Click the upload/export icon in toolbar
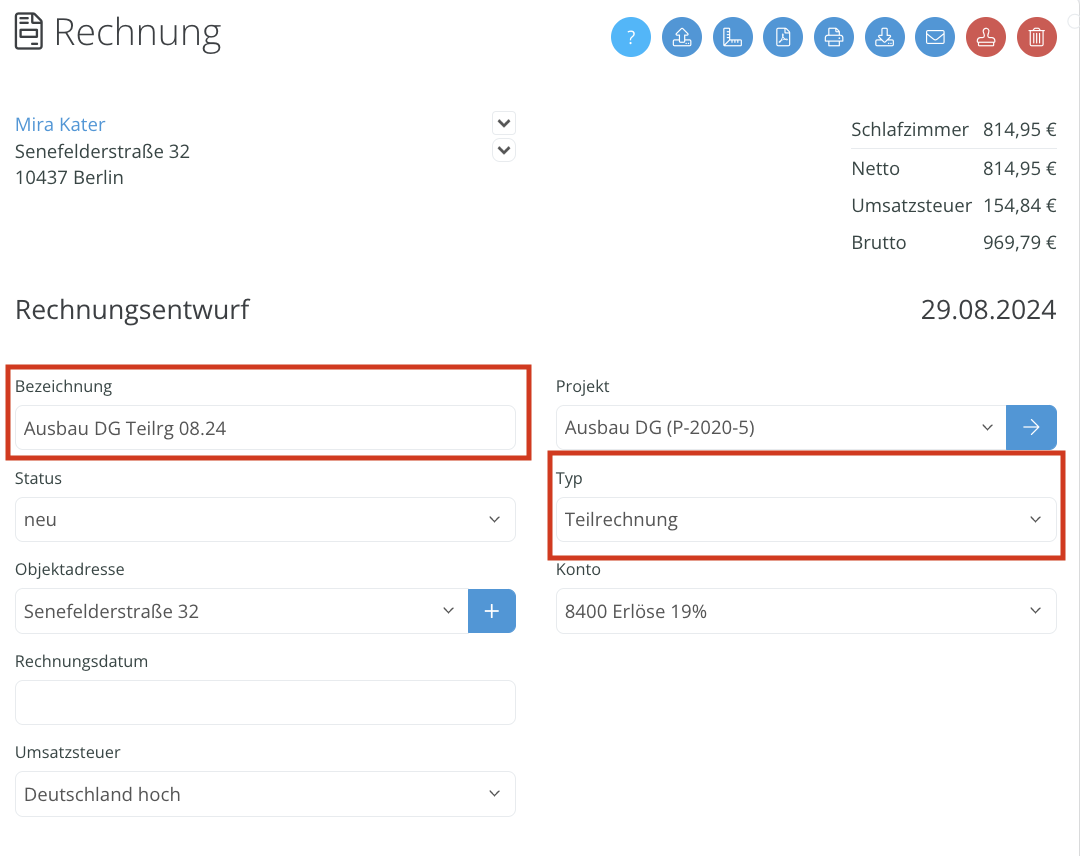Viewport: 1080px width, 856px height. pos(681,37)
